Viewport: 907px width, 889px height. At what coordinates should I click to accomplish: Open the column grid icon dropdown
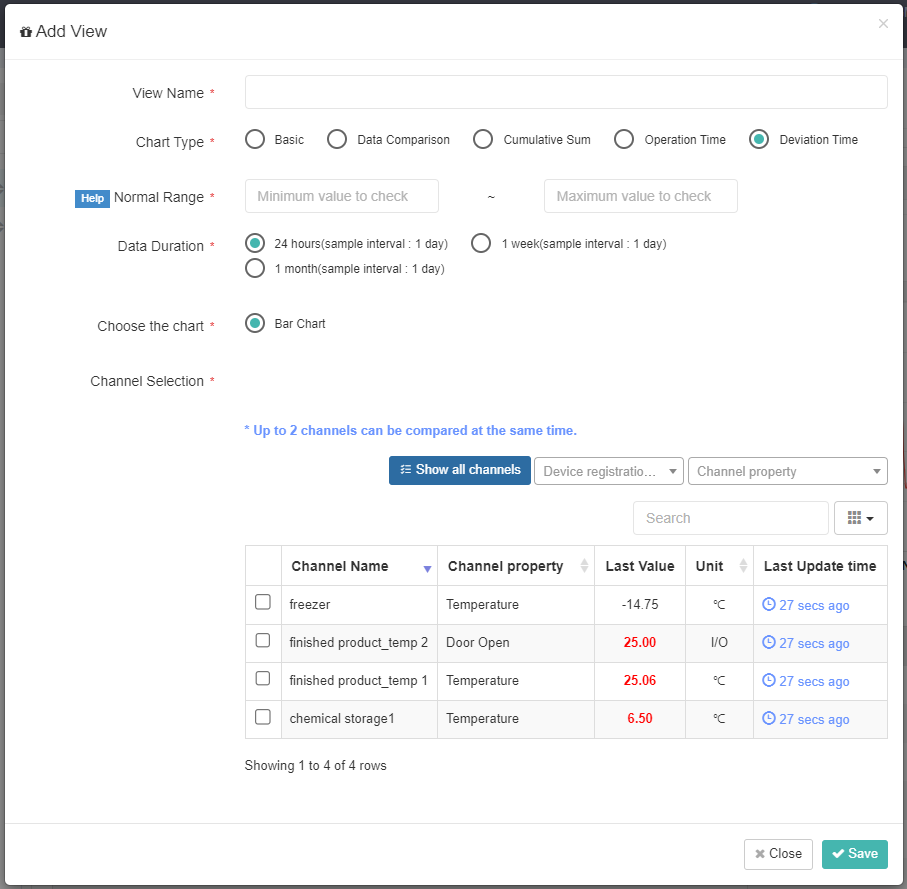(860, 518)
